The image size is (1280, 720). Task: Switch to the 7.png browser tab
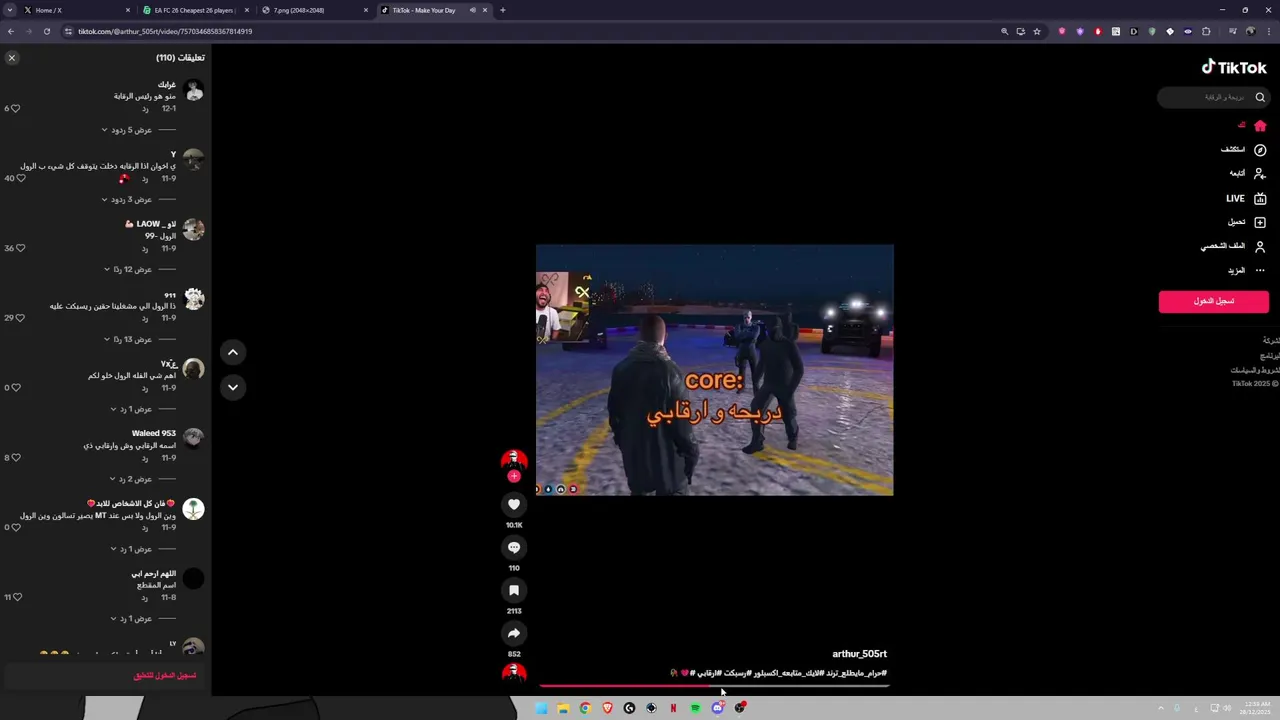pyautogui.click(x=313, y=10)
